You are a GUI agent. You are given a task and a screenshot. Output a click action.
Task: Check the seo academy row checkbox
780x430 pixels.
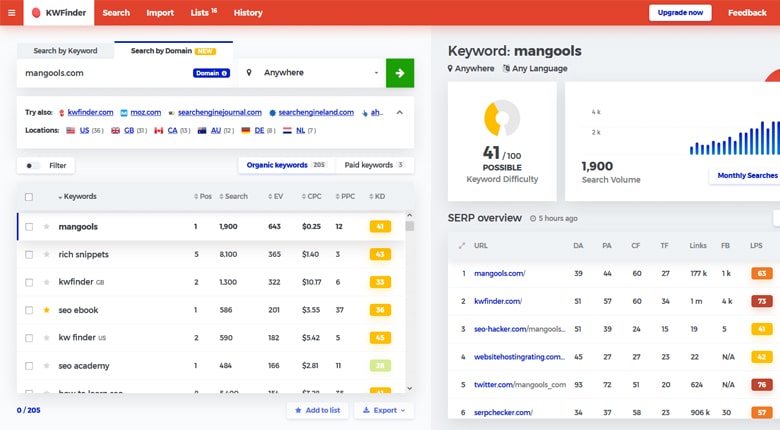(29, 366)
